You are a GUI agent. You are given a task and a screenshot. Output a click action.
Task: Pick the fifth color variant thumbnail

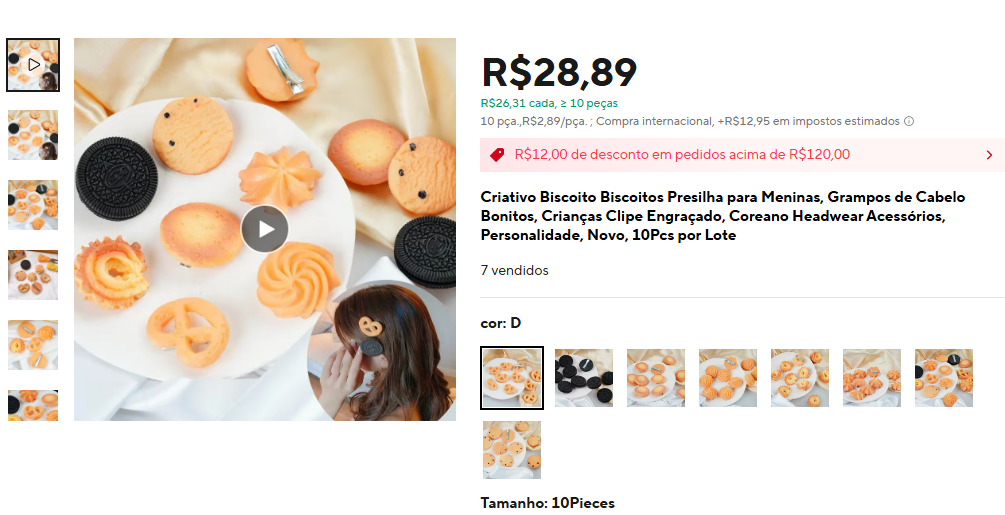point(800,378)
